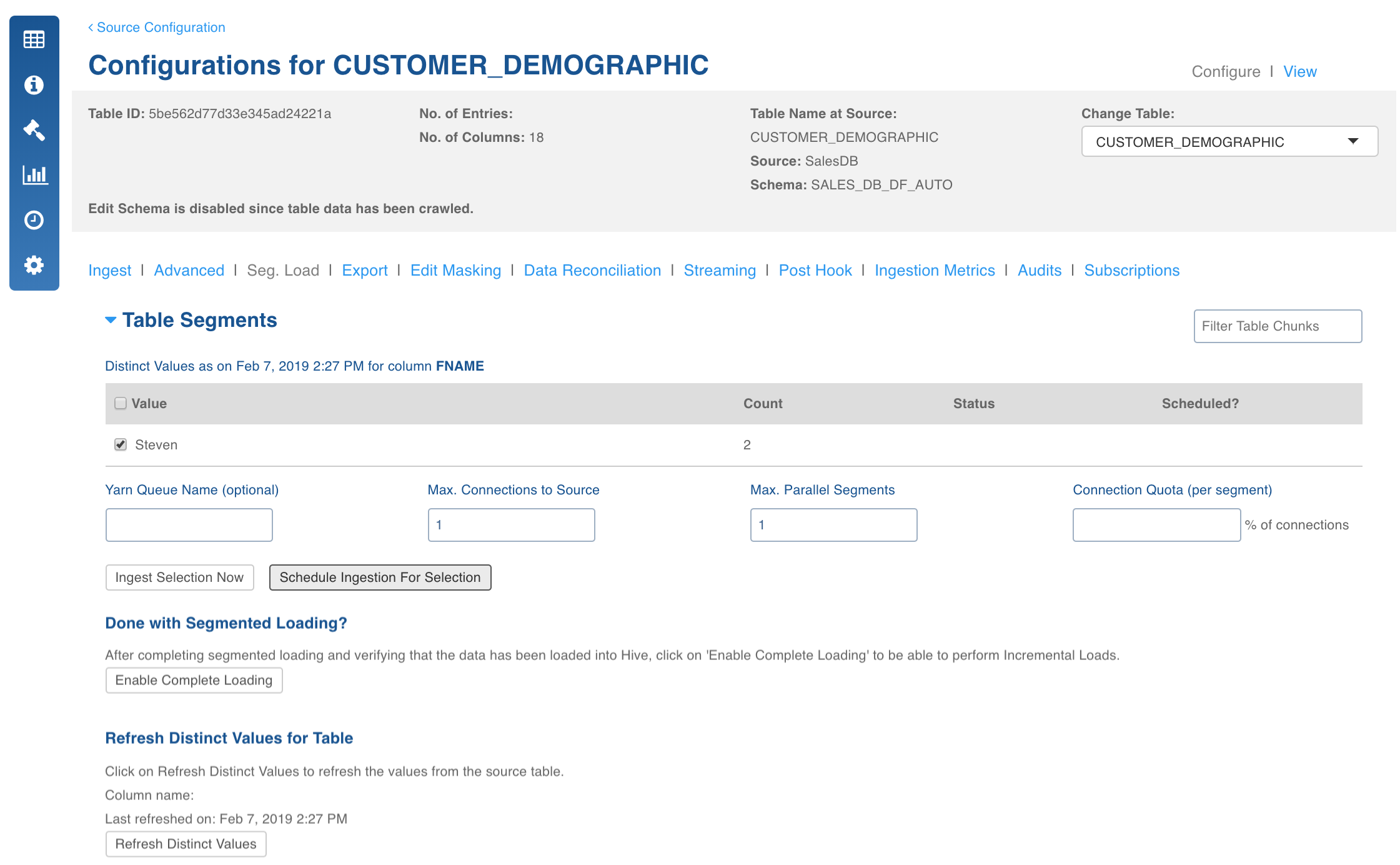Open the gavel hammer sidebar icon
1400x865 pixels.
pos(34,129)
